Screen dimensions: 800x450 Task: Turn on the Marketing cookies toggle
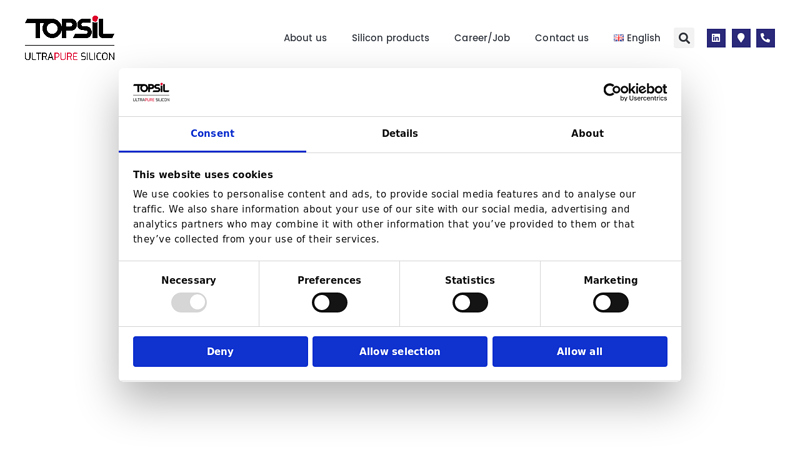(610, 302)
